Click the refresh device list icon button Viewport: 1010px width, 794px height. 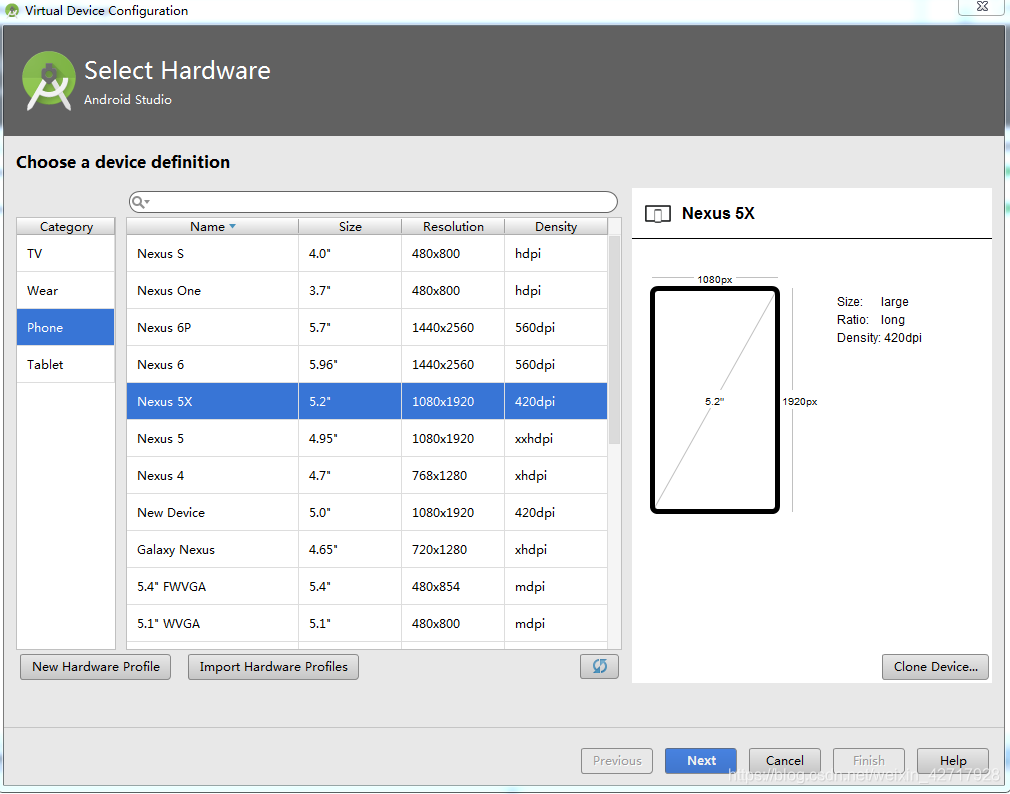[x=599, y=666]
